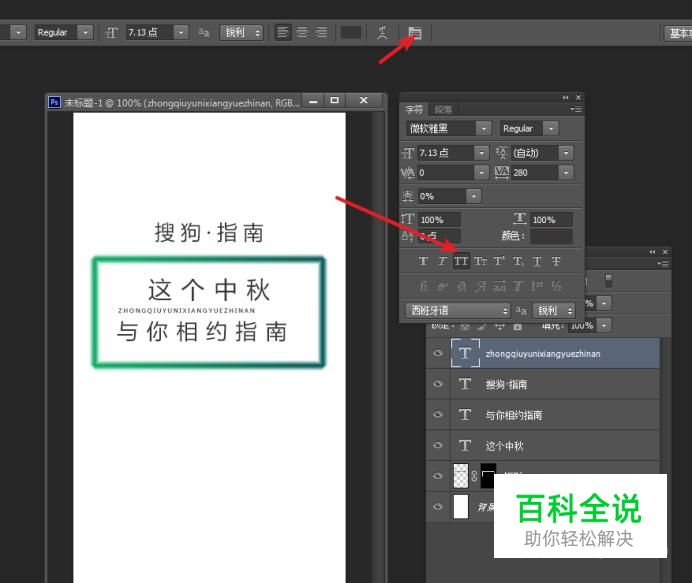Screen dimensions: 692x583
Task: Select left align text in options bar
Action: pos(282,32)
